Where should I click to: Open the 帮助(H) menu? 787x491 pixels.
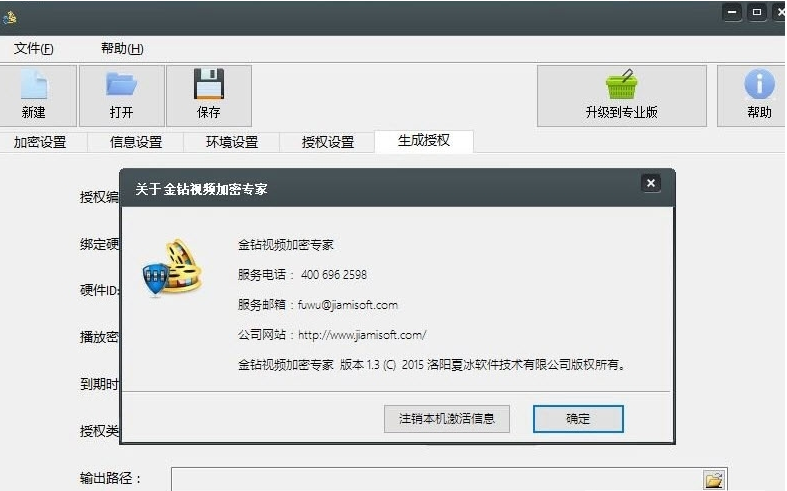coord(122,49)
